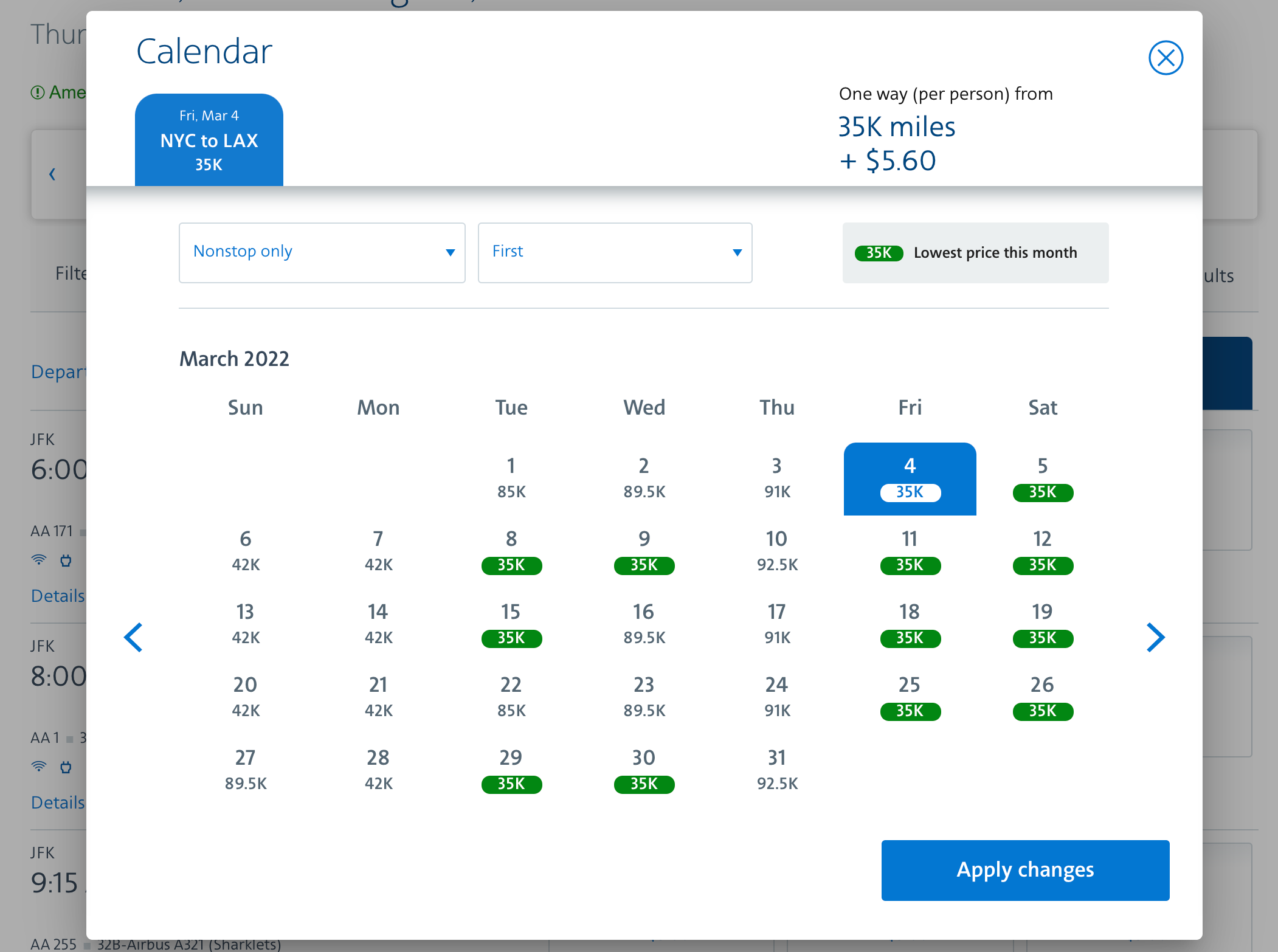Choose March 8 at 35K miles
This screenshot has height=952, width=1278.
tap(511, 551)
